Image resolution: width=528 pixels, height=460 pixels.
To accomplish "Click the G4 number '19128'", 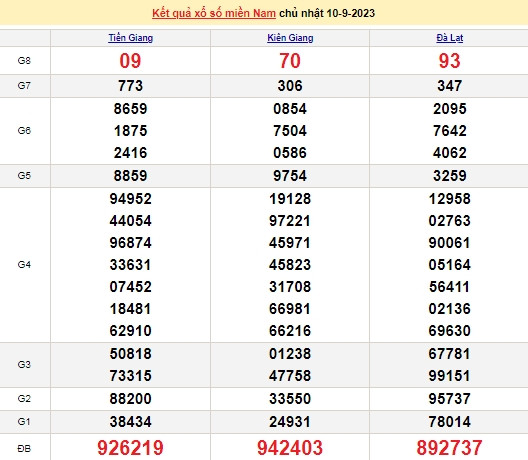I will coord(290,199).
